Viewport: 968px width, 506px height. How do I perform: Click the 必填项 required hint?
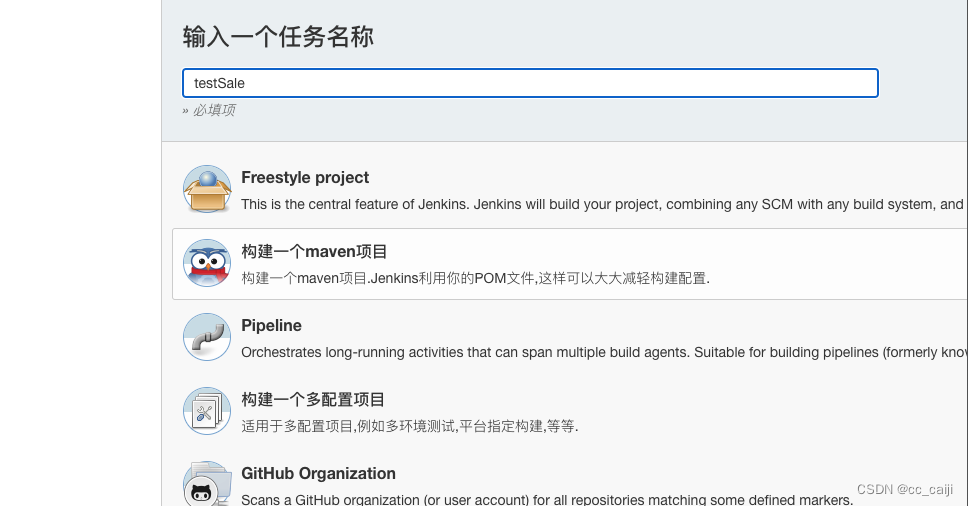[x=209, y=110]
